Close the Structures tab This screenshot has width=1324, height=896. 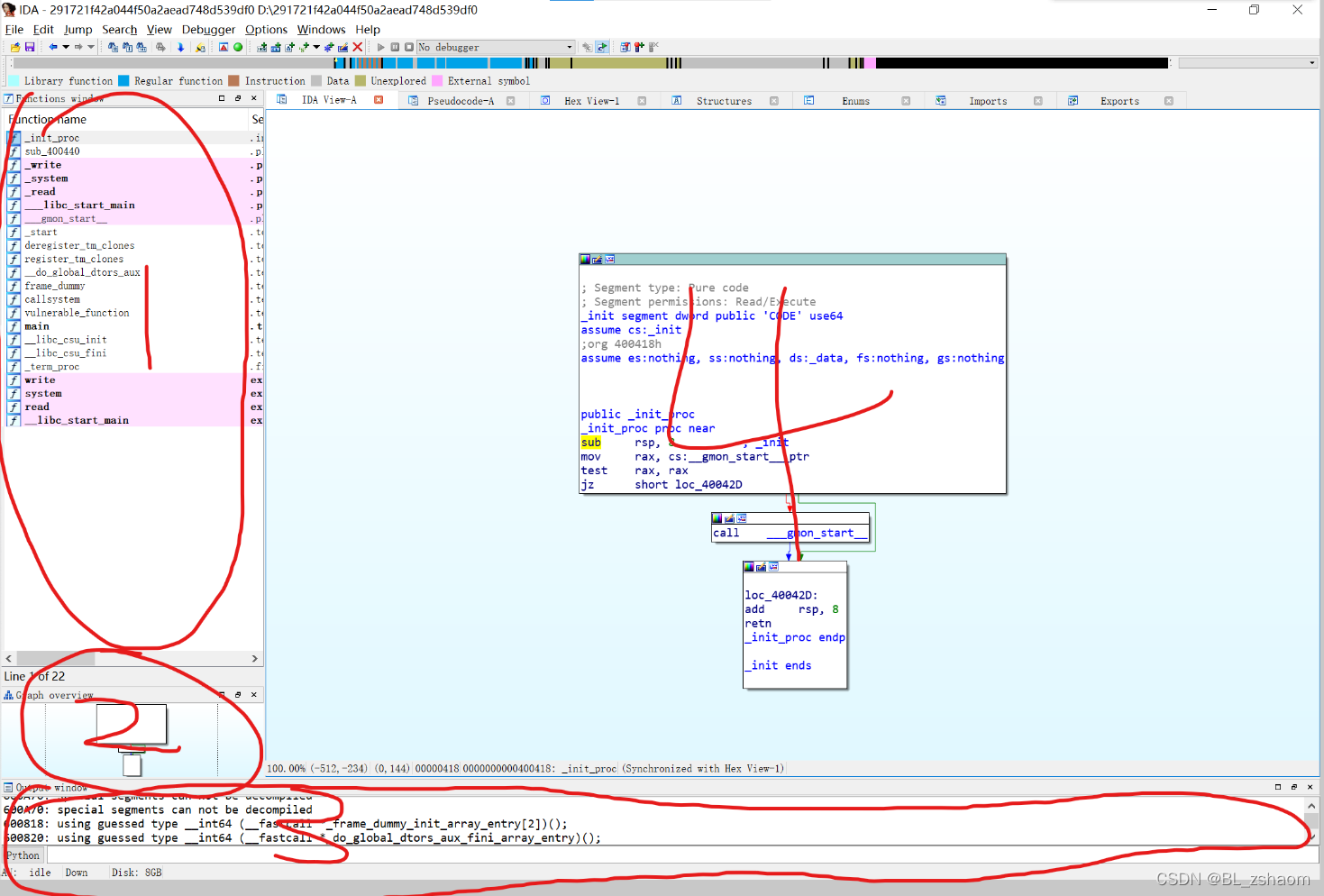point(774,101)
